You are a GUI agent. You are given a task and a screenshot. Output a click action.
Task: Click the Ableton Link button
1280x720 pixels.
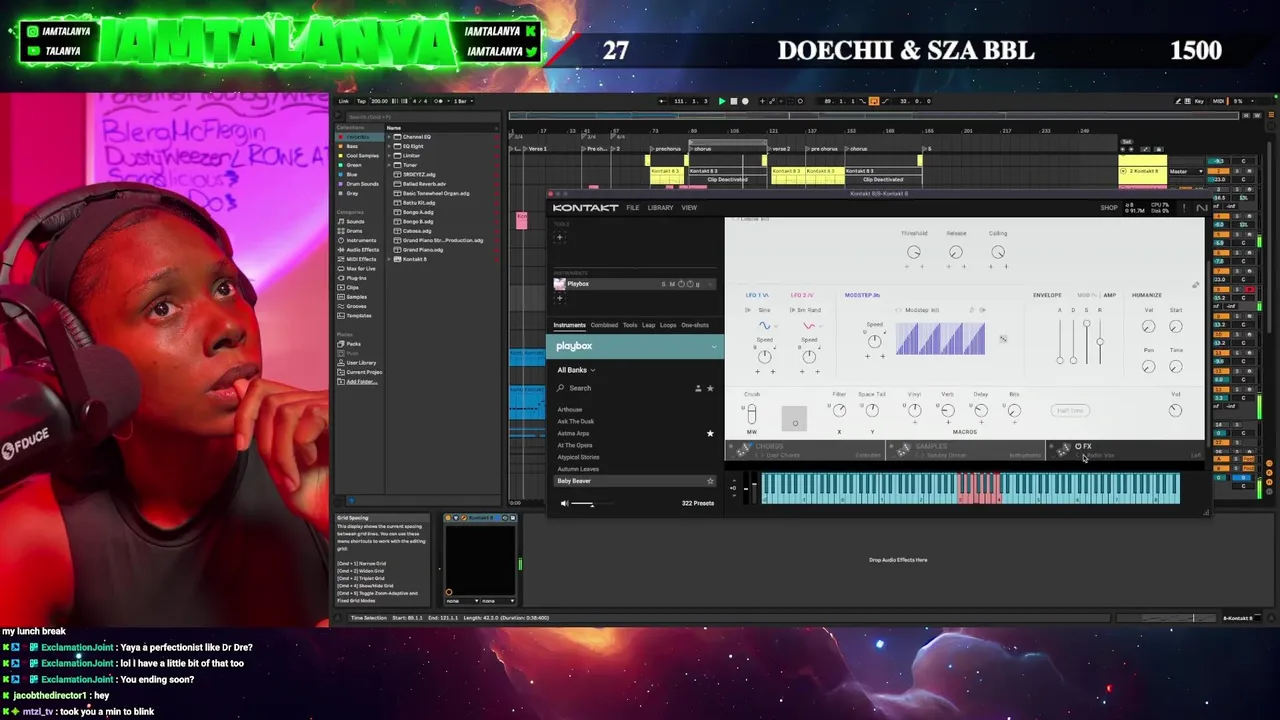click(x=344, y=101)
